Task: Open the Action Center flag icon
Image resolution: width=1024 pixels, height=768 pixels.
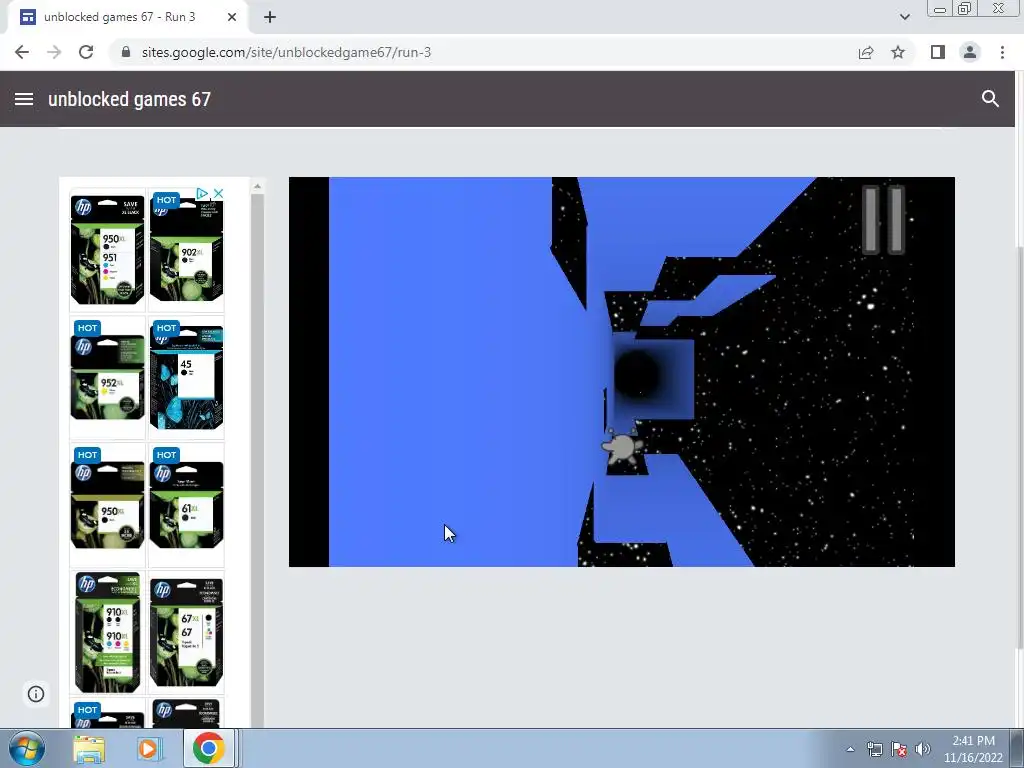Action: tap(899, 749)
